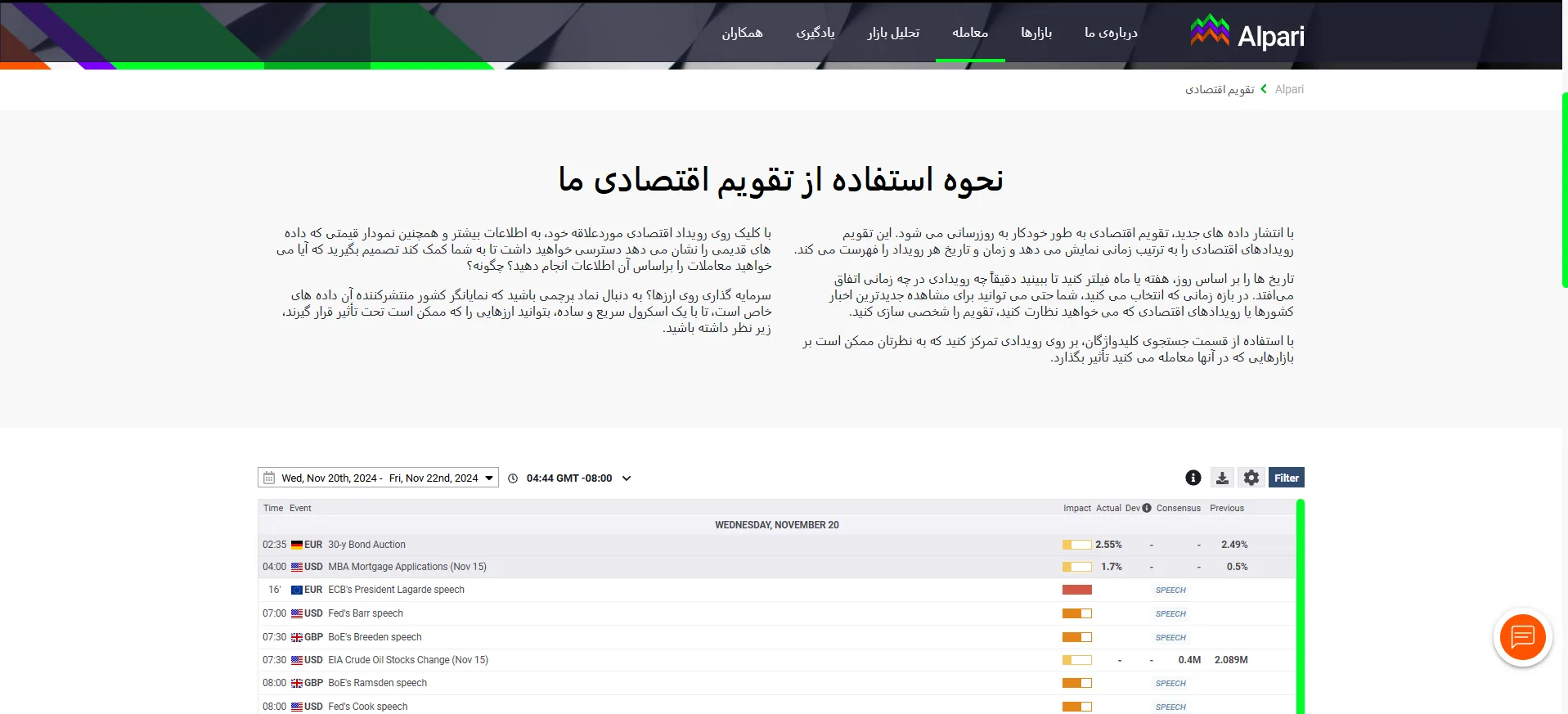Open Fed's Barr speech event
Viewport: 1568px width, 714px height.
pyautogui.click(x=366, y=613)
